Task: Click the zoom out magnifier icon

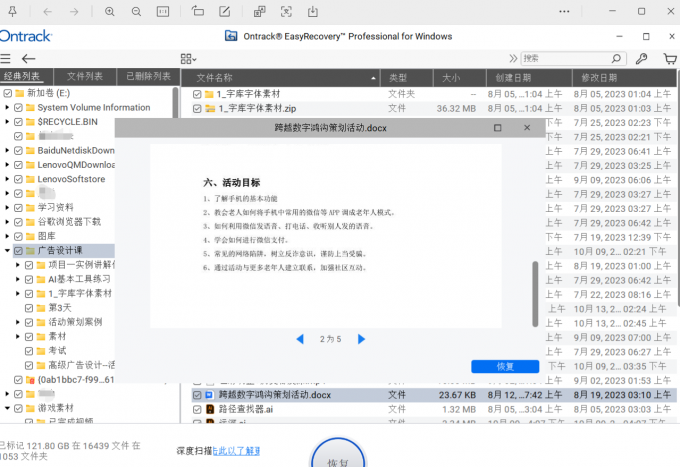Action: (x=136, y=12)
